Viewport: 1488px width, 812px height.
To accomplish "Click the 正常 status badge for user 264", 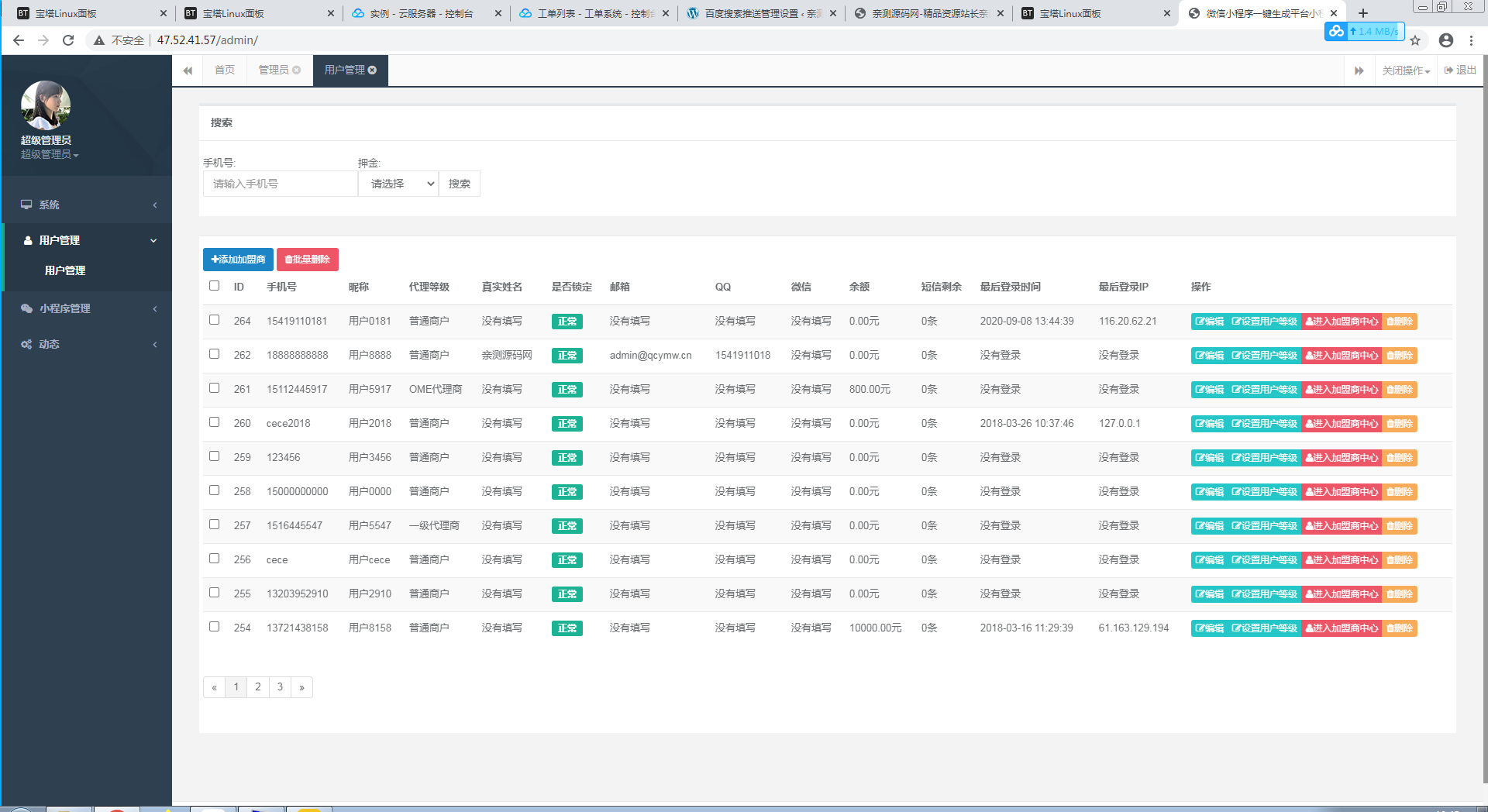I will [x=567, y=322].
